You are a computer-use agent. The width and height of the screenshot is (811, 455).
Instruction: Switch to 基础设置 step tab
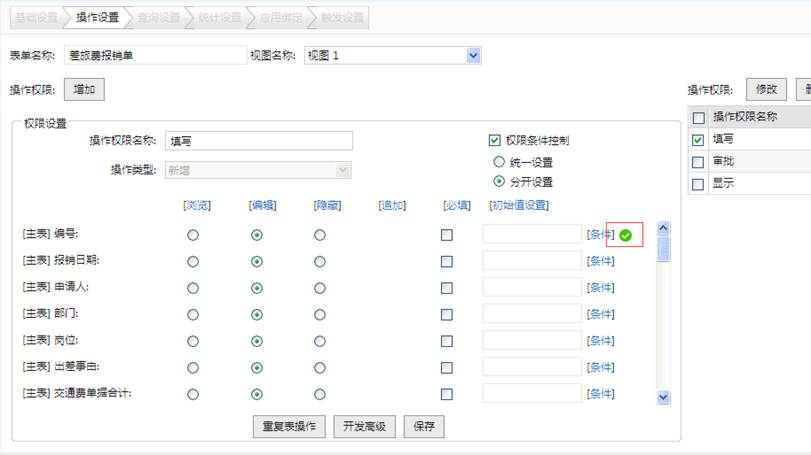[x=35, y=17]
